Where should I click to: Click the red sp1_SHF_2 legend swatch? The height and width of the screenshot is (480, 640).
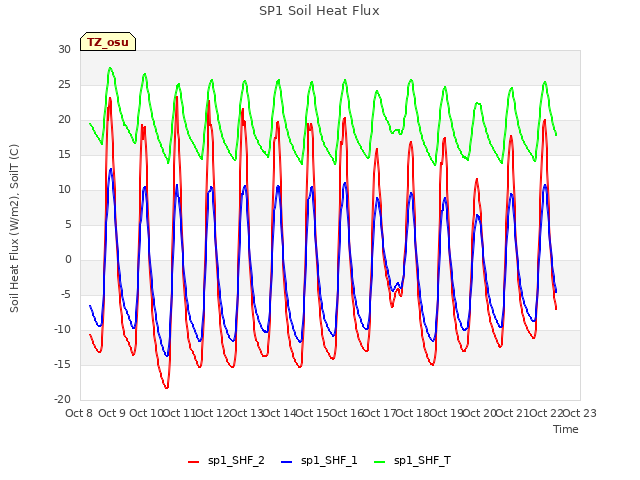(193, 462)
